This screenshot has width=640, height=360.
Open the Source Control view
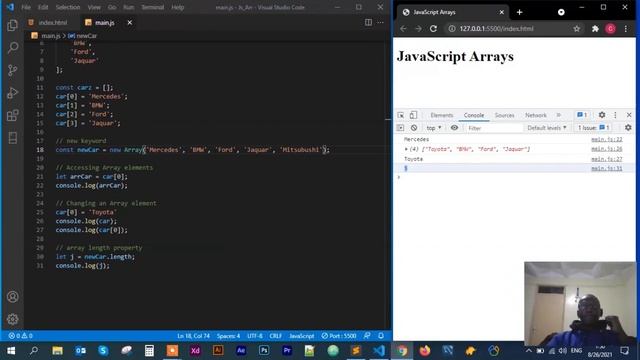13,70
